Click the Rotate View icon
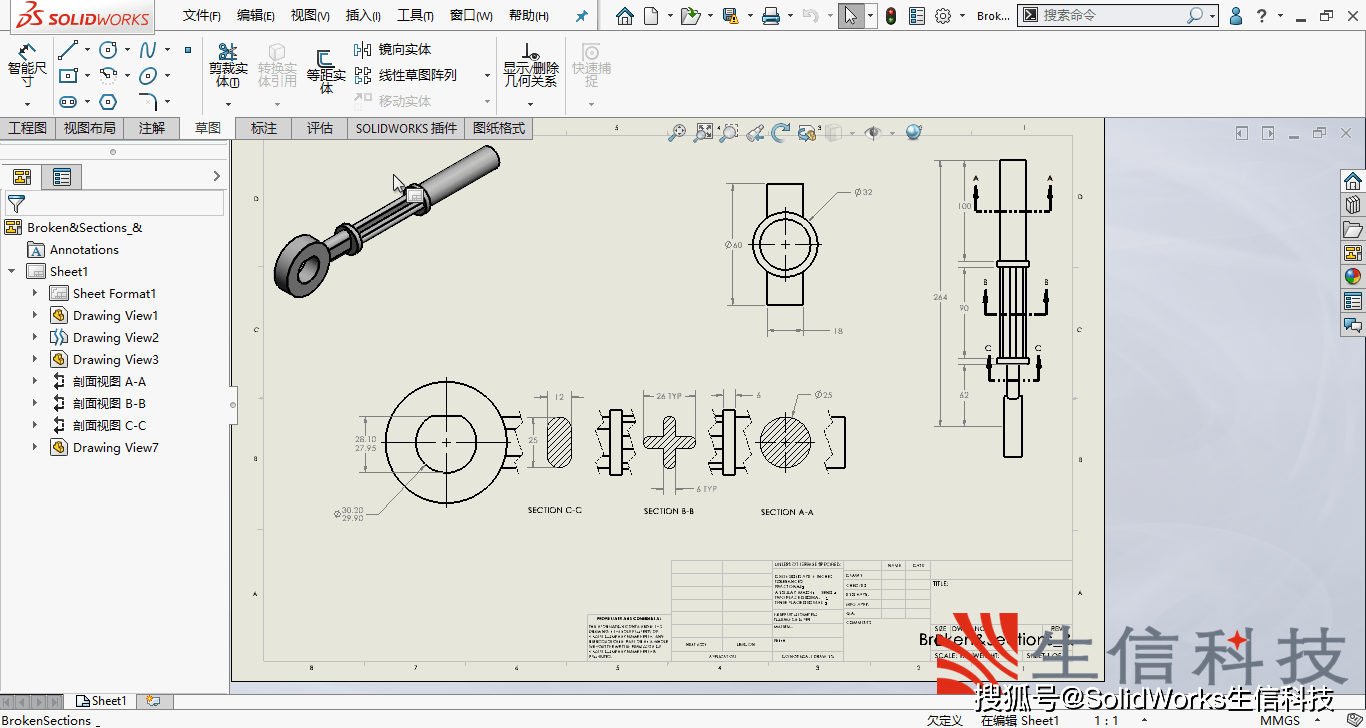Viewport: 1366px width, 728px height. [780, 131]
